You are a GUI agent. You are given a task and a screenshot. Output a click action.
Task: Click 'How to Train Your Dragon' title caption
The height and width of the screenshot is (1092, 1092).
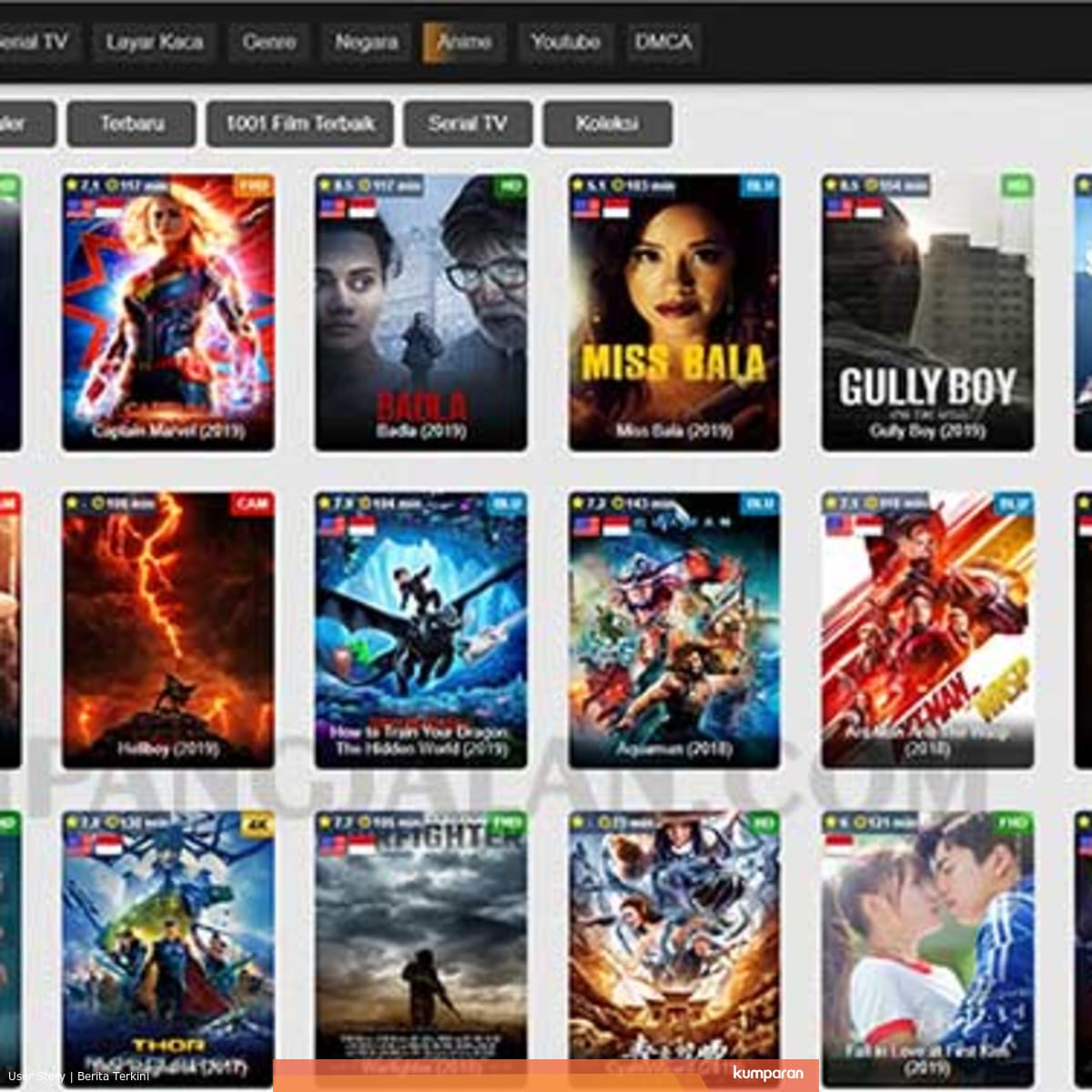[x=421, y=740]
